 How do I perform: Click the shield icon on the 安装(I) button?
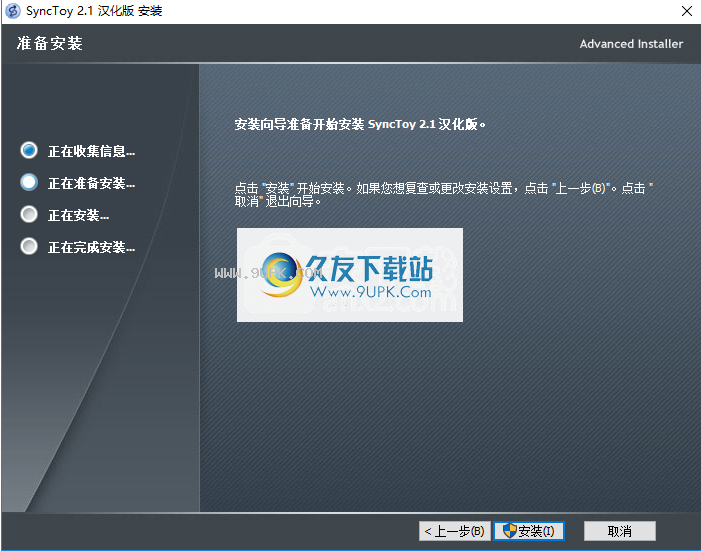pos(509,531)
